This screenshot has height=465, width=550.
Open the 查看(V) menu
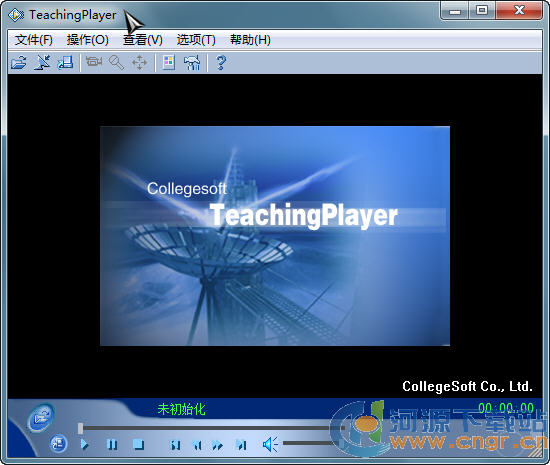143,40
